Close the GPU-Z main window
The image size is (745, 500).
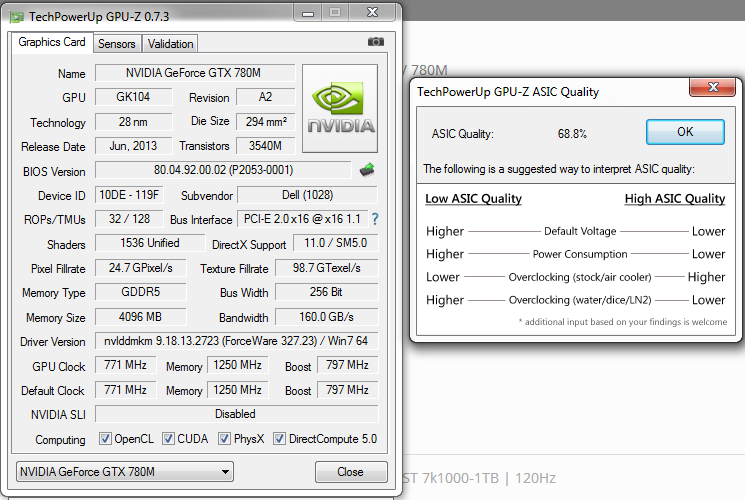(x=372, y=13)
